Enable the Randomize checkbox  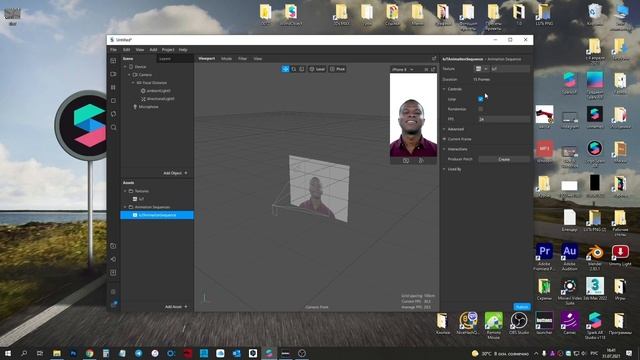[480, 109]
